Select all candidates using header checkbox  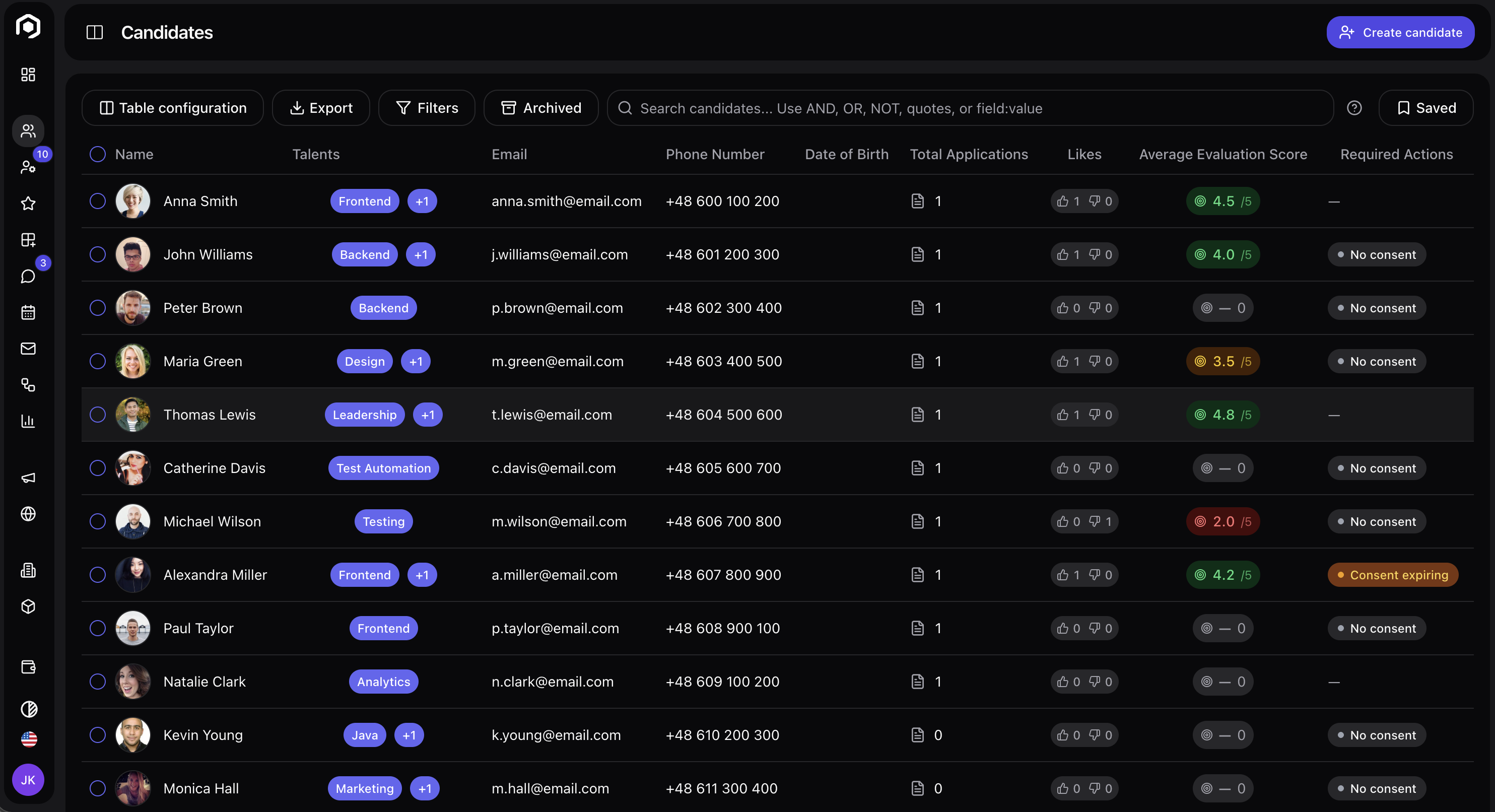point(97,154)
